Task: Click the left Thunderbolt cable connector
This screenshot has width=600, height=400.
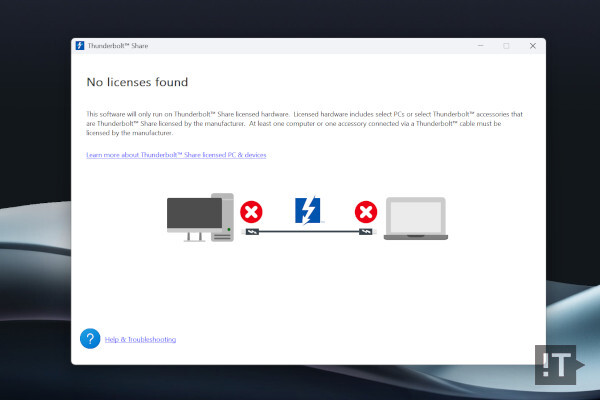Action: [x=254, y=232]
